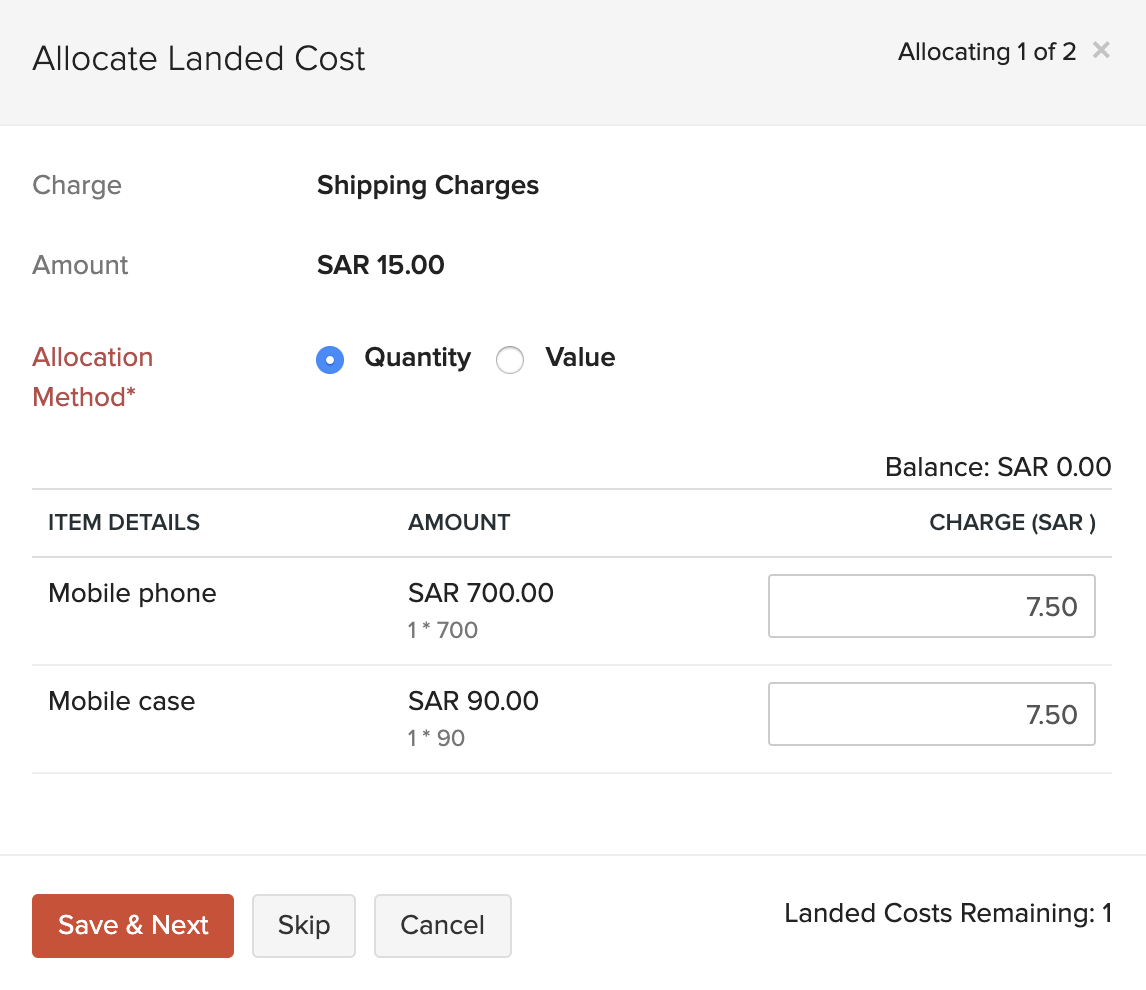Click the Landed Costs Remaining counter
1146x990 pixels.
(x=947, y=913)
